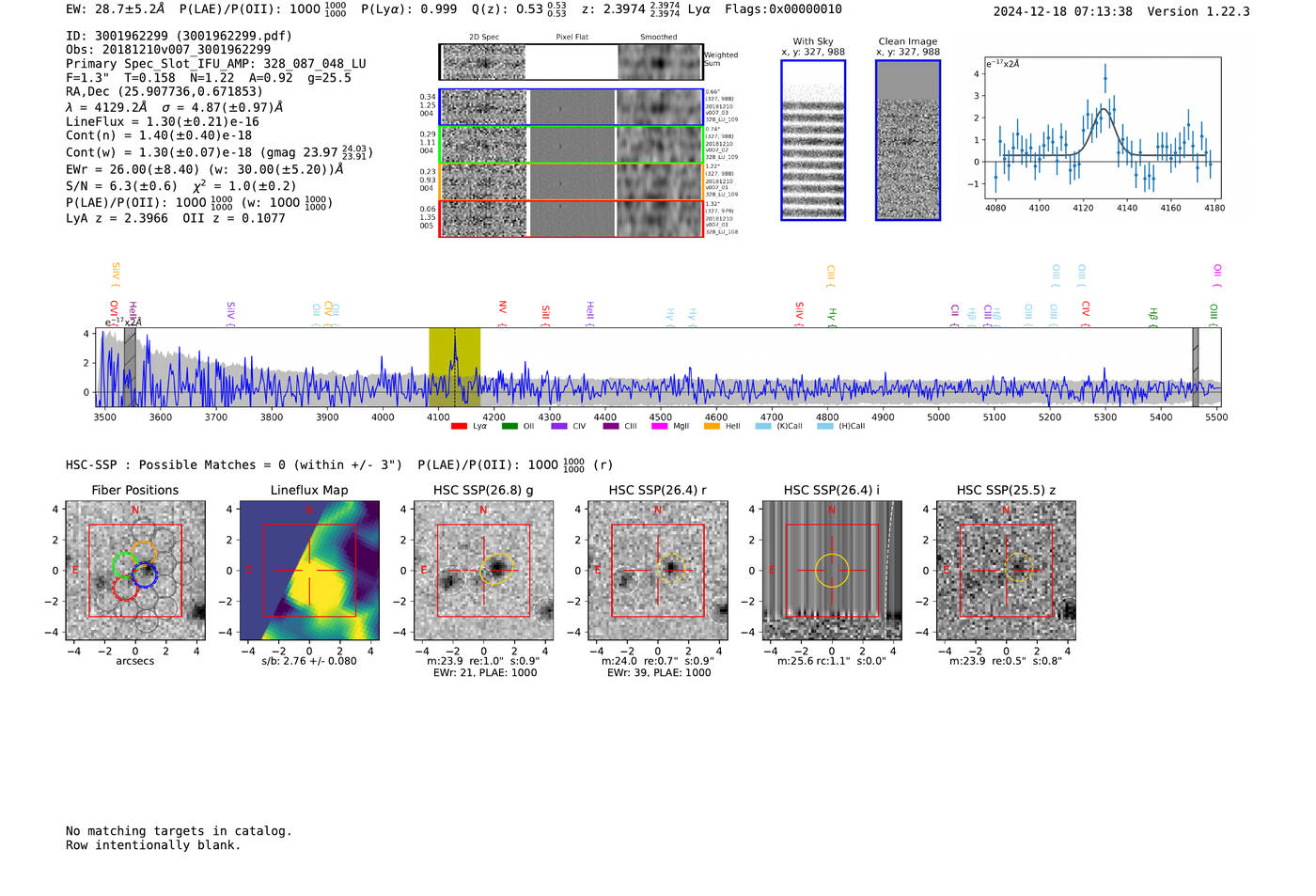1316x896 pixels.
Task: Click the Version 1.22.3 label
Action: (1199, 12)
